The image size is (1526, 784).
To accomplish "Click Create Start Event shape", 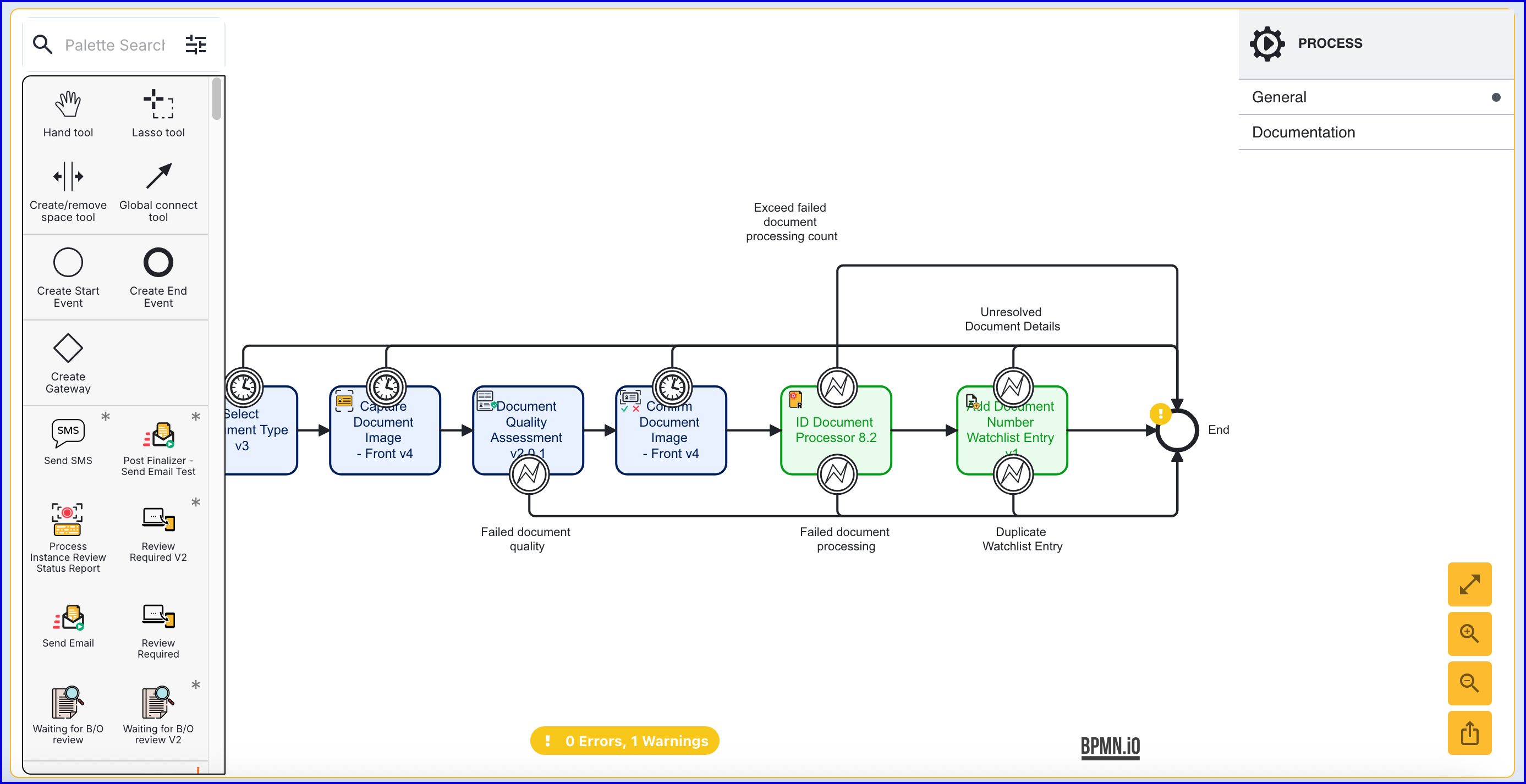I will tap(68, 262).
